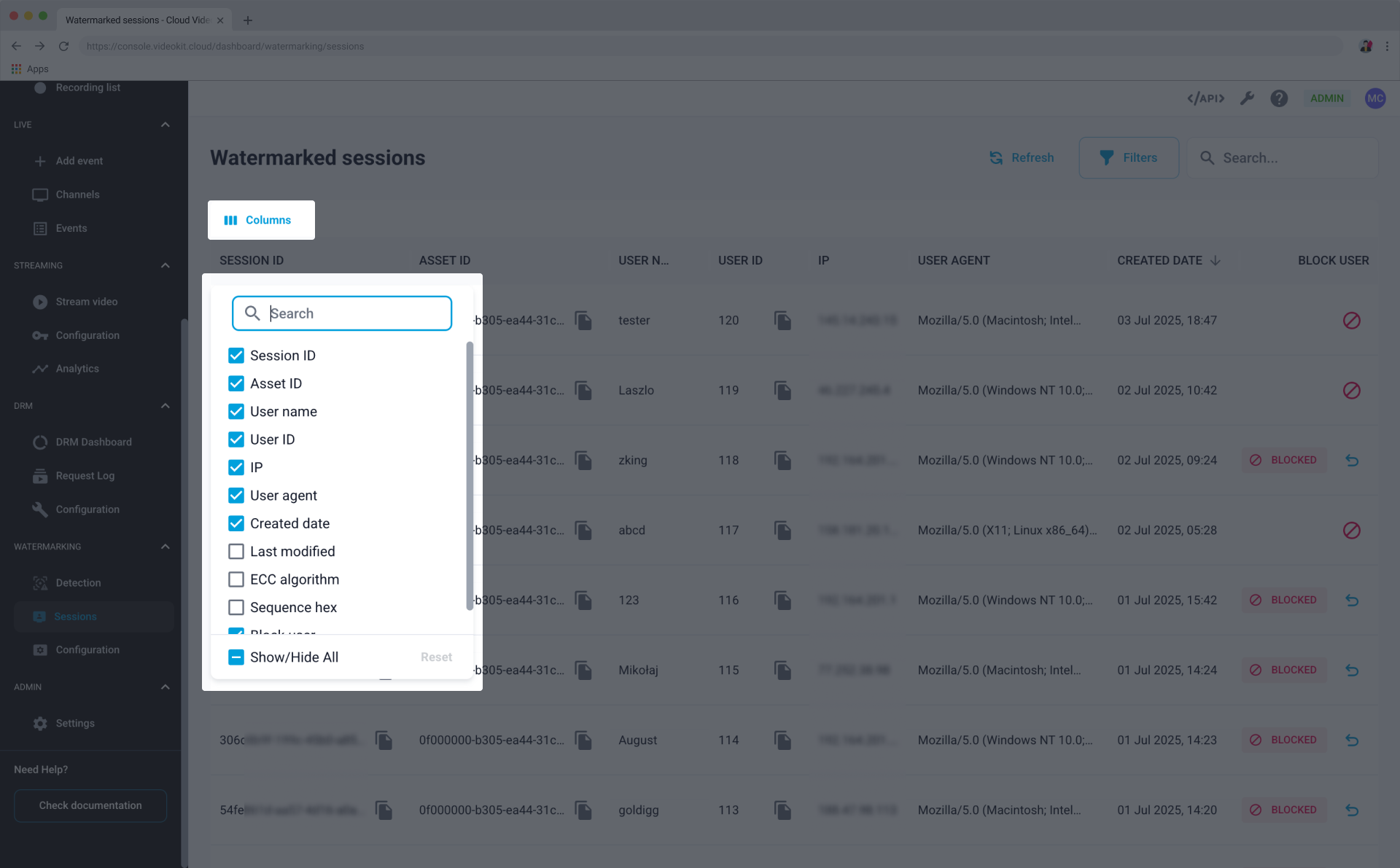Image resolution: width=1400 pixels, height=868 pixels.
Task: Uncheck the Asset ID column
Action: pyautogui.click(x=236, y=383)
